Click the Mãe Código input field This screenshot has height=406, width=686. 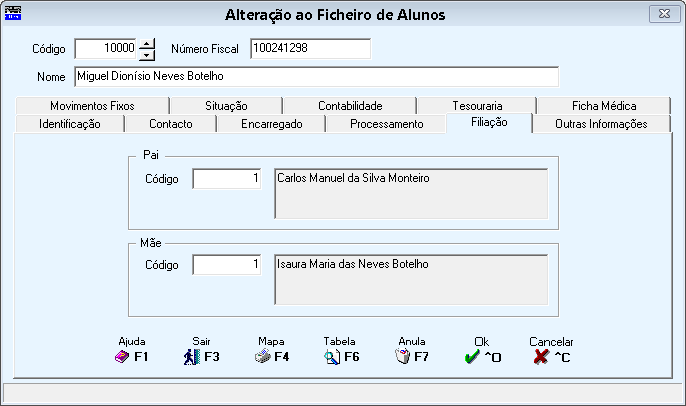227,265
